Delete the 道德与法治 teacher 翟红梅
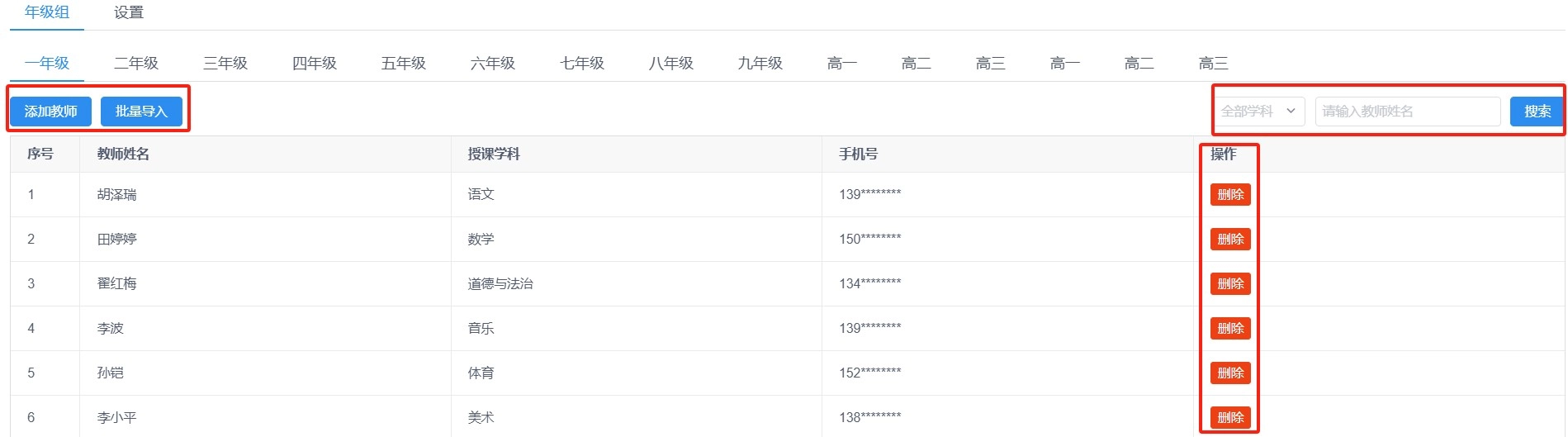 (1230, 284)
